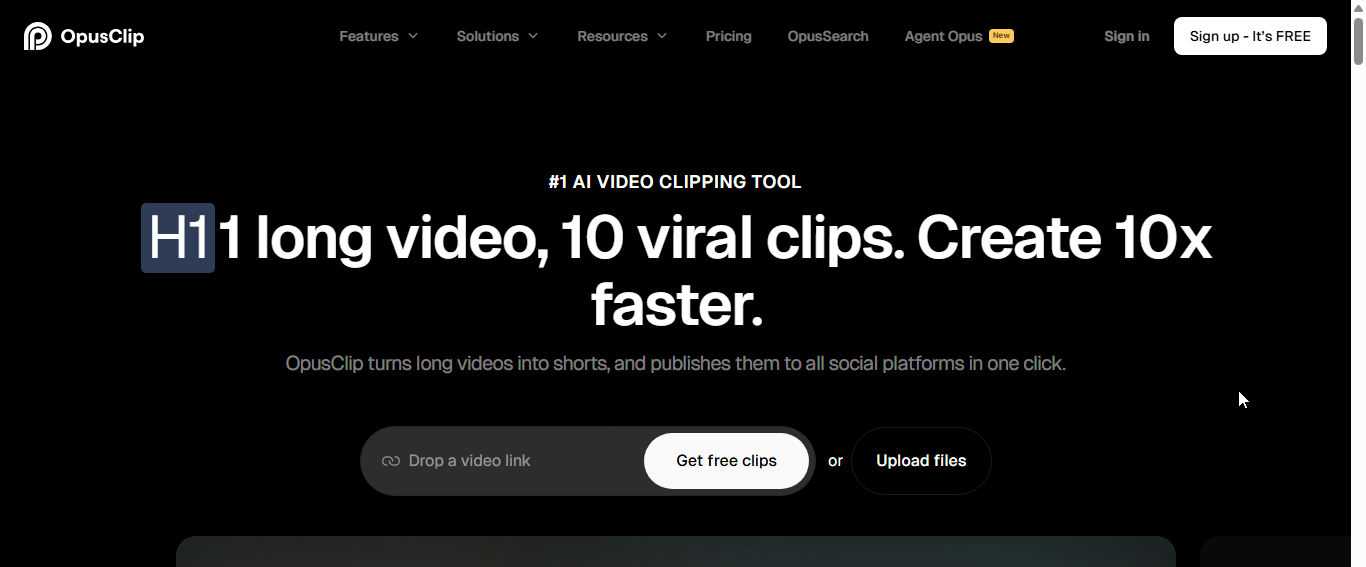Go to the Pricing page
Viewport: 1366px width, 567px height.
[729, 36]
